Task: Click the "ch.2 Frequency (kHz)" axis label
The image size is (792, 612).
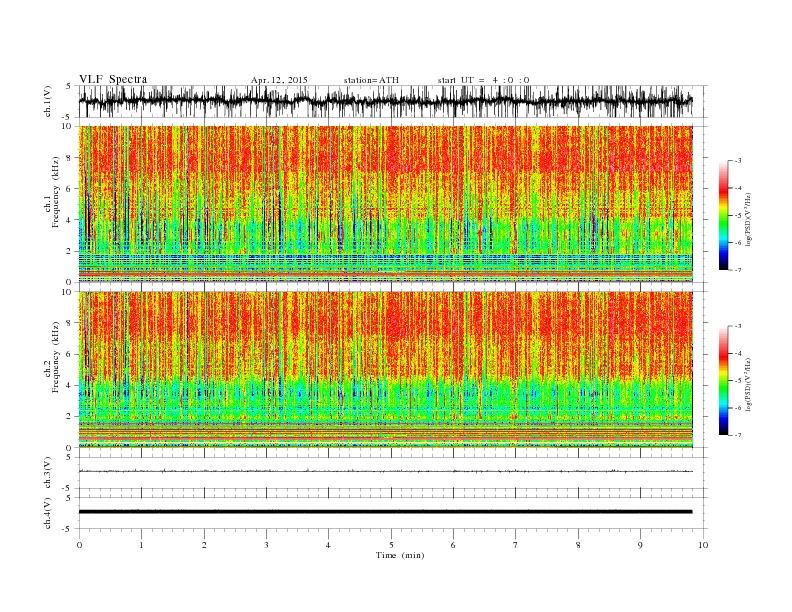Action: [52, 358]
